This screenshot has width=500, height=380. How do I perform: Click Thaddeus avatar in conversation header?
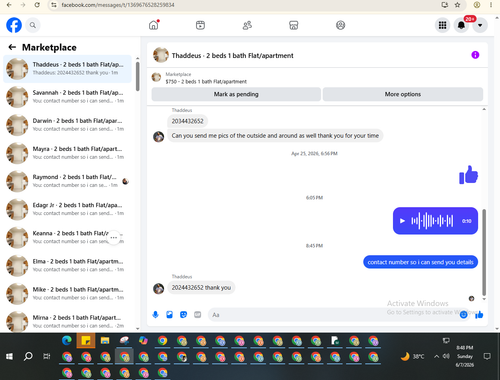pyautogui.click(x=161, y=55)
